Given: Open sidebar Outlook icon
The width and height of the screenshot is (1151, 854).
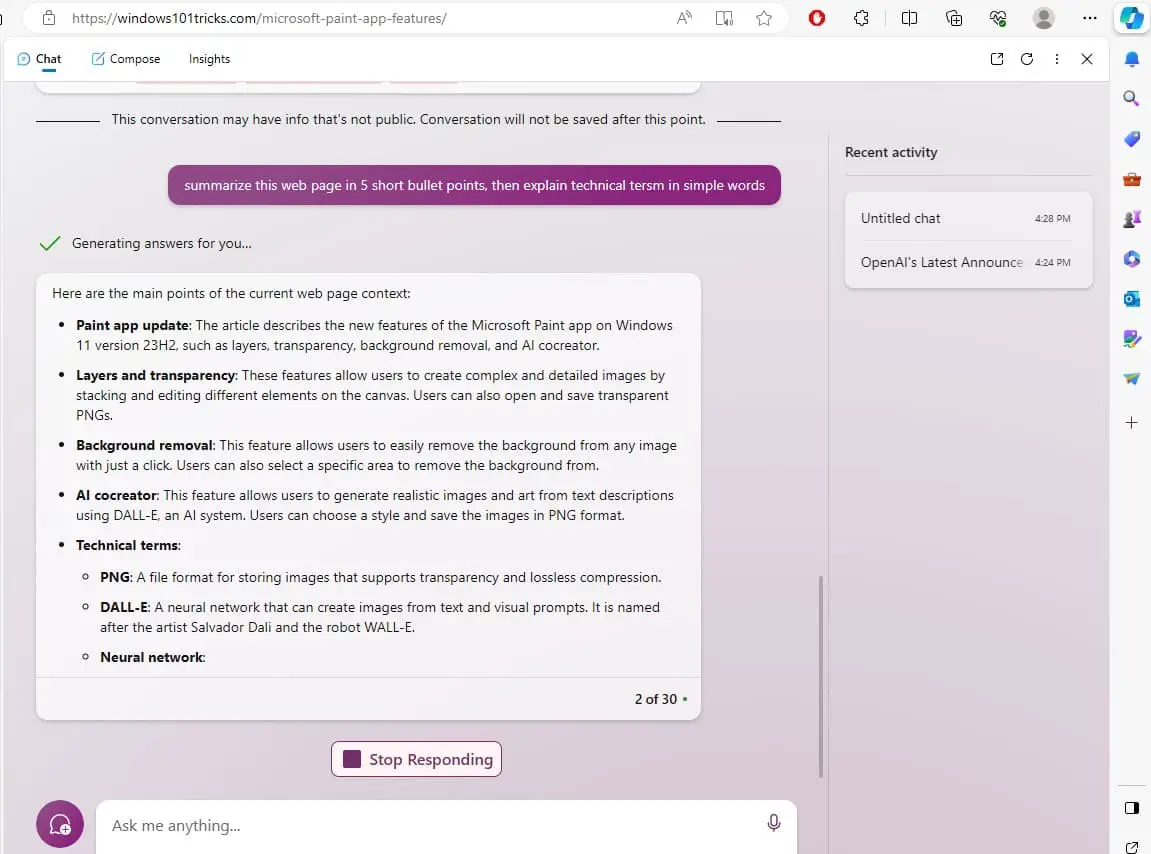Looking at the screenshot, I should [x=1131, y=299].
